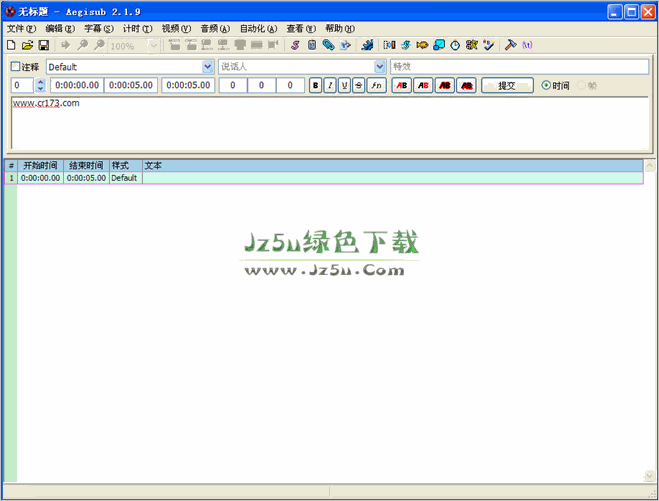Screen dimensions: 659x501
Task: Toggle underline formatting button U
Action: (344, 85)
